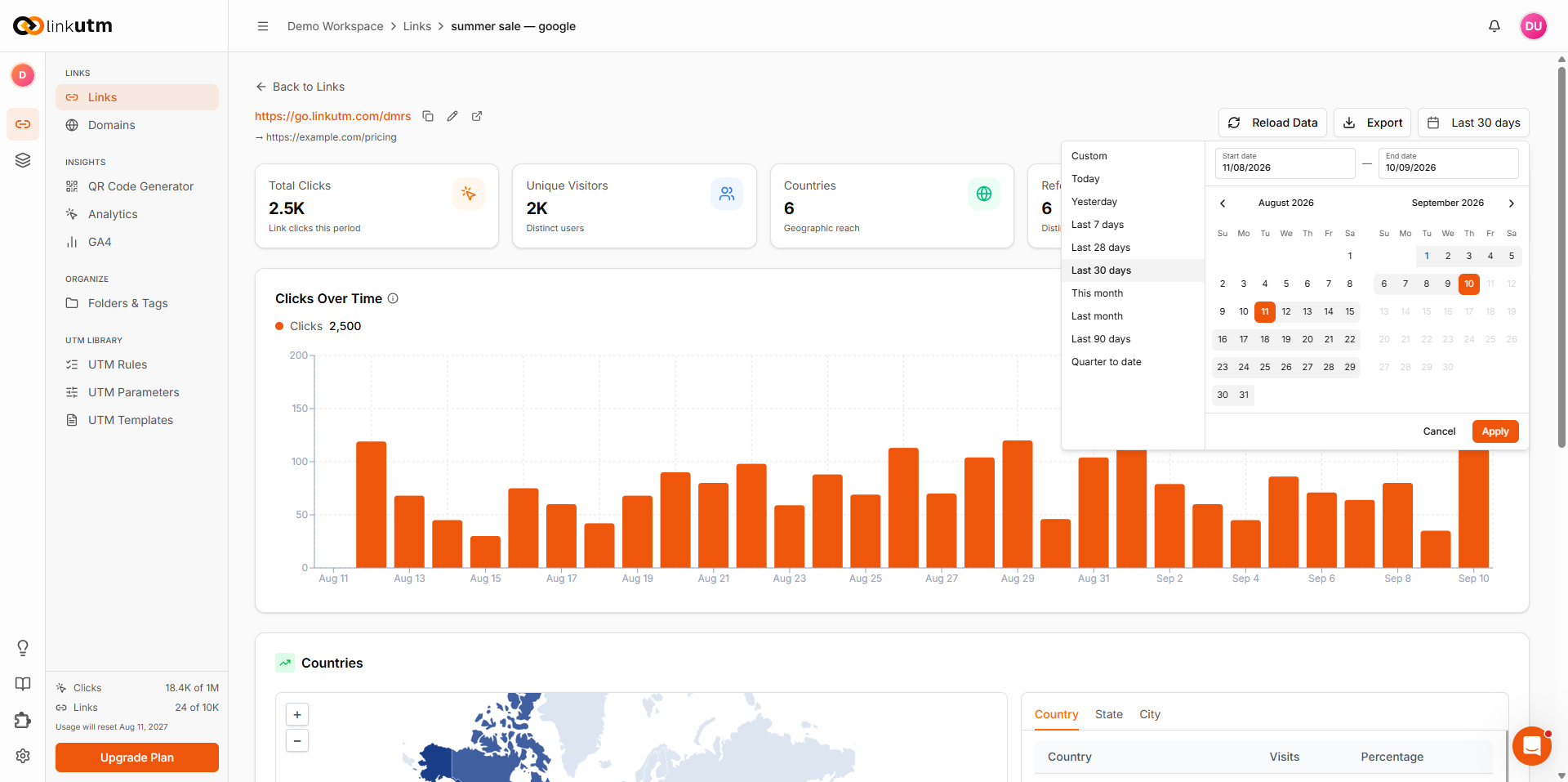Viewport: 1568px width, 782px height.
Task: Choose the Last 90 days preset
Action: tap(1133, 339)
